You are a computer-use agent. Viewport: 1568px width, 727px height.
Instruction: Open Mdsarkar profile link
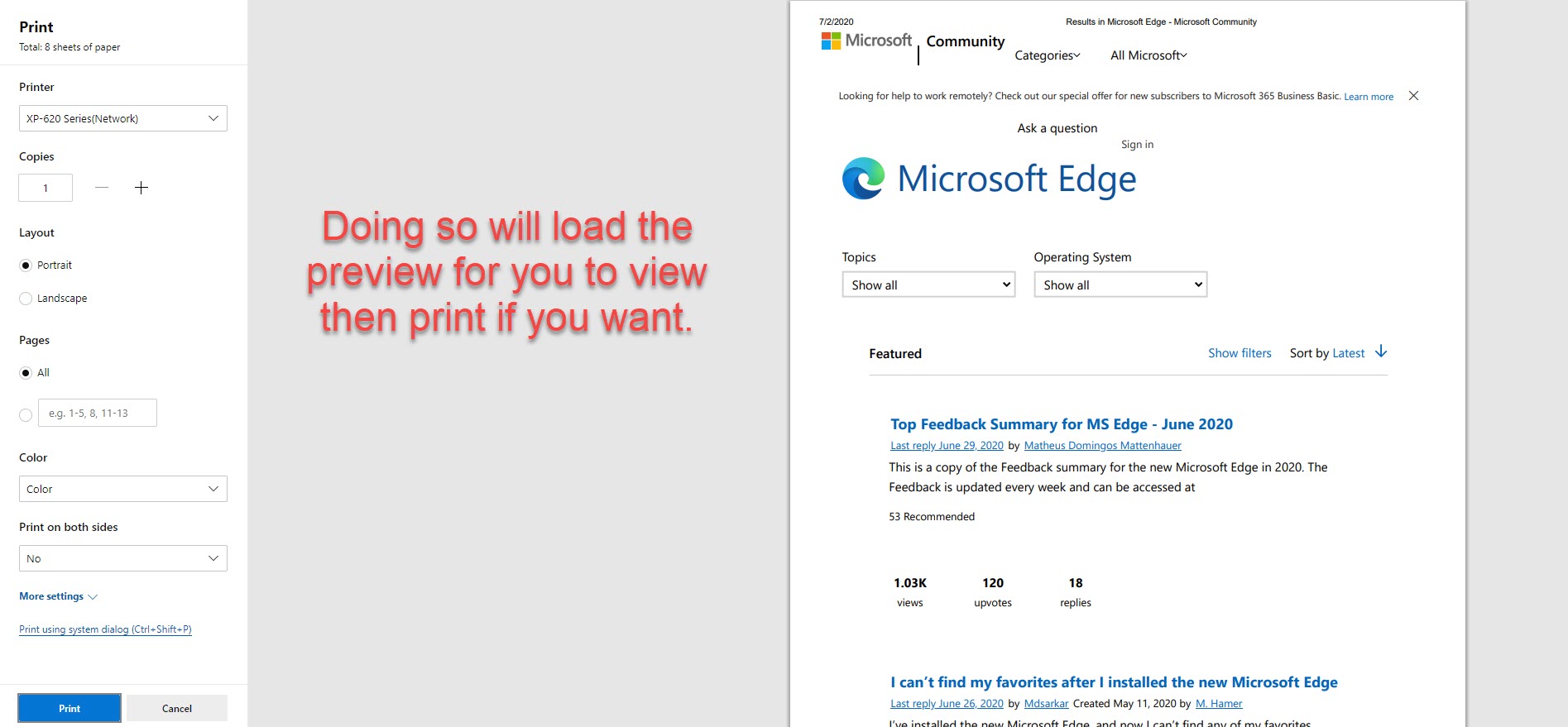coord(1047,704)
